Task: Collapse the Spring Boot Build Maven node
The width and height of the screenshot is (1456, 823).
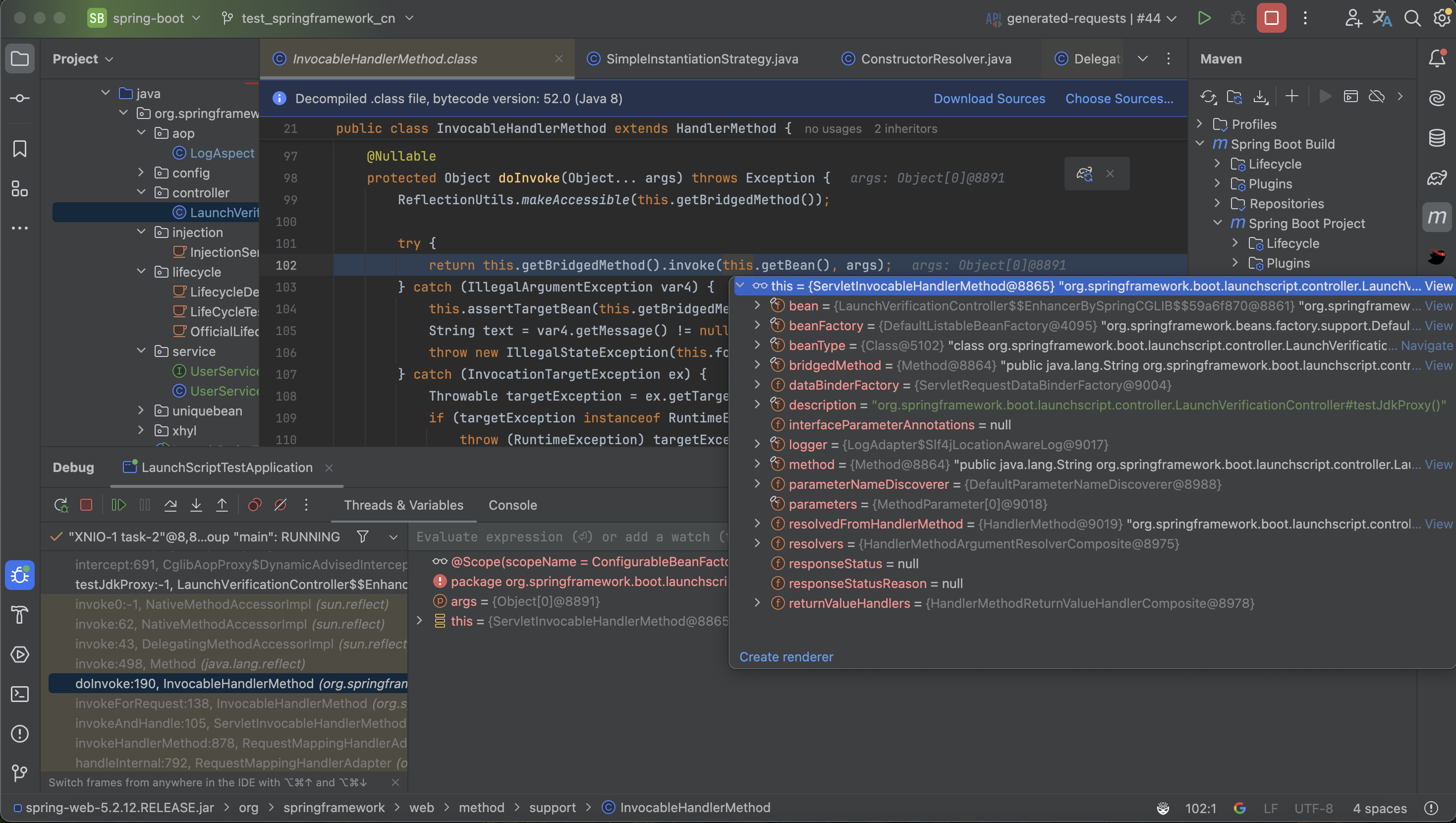Action: point(1200,144)
